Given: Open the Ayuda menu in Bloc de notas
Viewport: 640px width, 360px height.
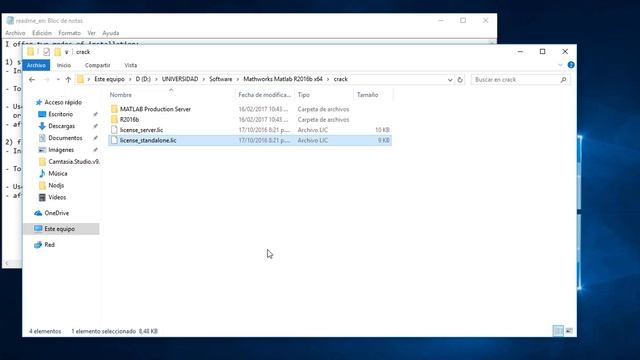Looking at the screenshot, I should pyautogui.click(x=111, y=33).
